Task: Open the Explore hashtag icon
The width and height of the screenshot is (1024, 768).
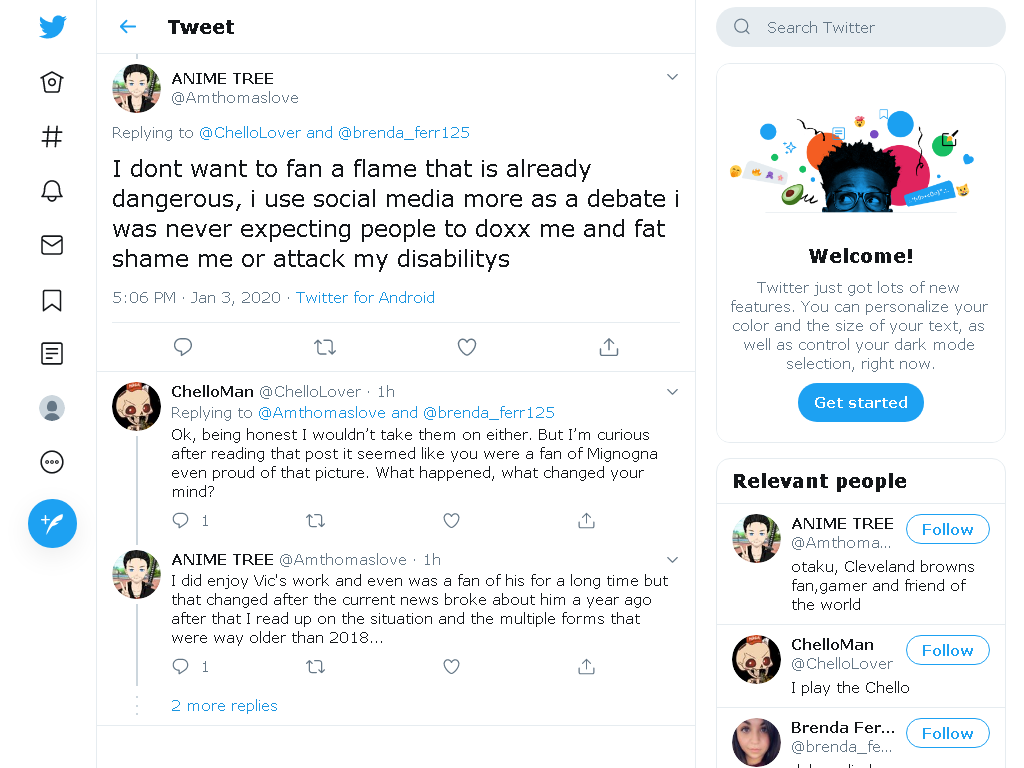Action: (x=52, y=136)
